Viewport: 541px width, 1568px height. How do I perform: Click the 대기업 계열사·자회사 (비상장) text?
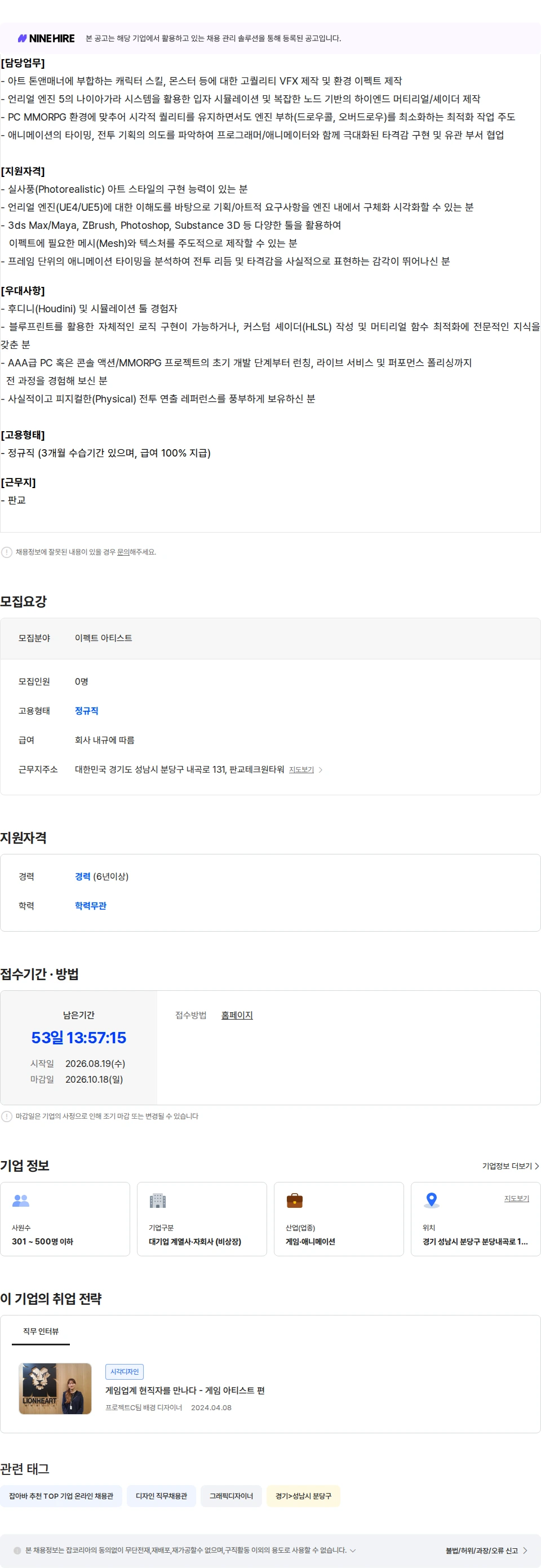(195, 1241)
